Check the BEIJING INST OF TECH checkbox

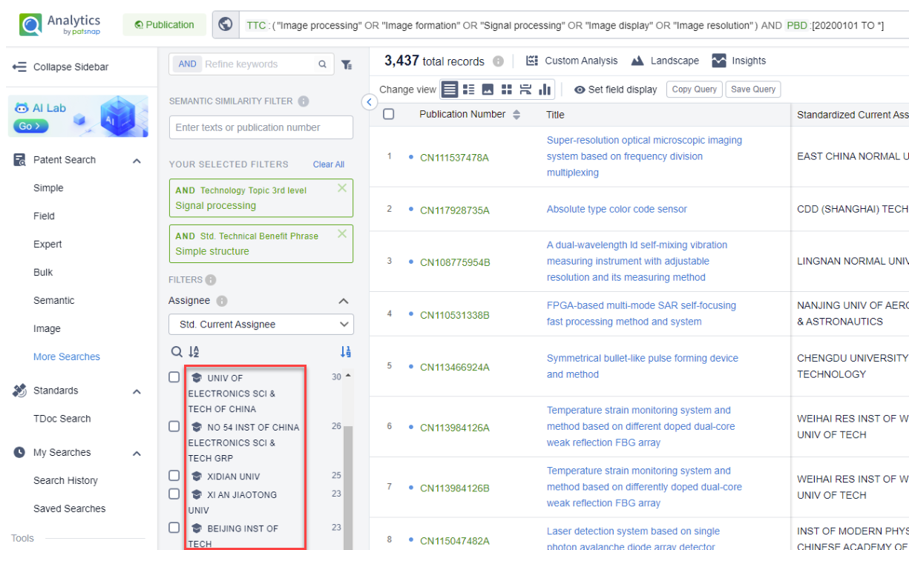click(x=174, y=528)
